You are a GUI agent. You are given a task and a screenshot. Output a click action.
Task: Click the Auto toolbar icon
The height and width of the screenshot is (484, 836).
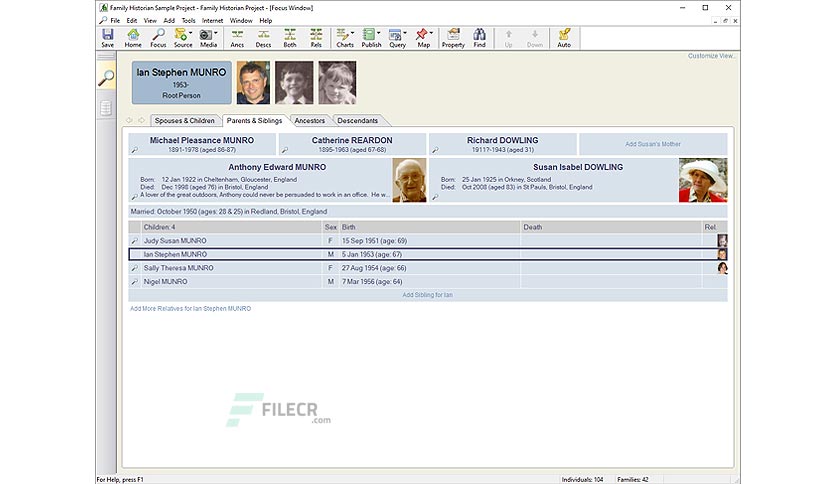(564, 38)
